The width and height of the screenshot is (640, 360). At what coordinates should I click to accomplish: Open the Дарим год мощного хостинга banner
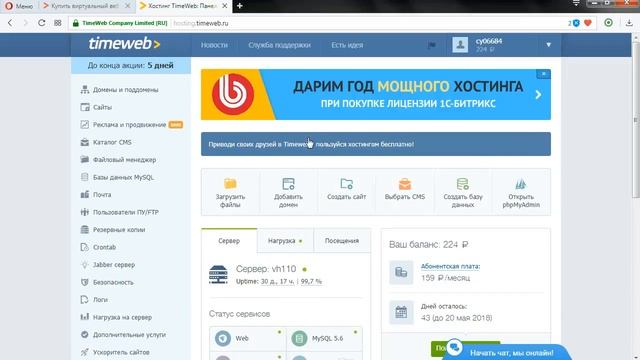coord(376,95)
